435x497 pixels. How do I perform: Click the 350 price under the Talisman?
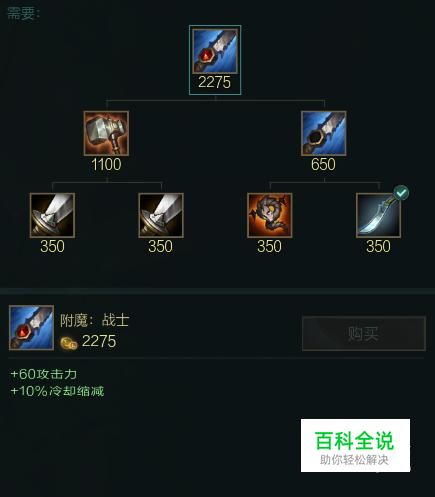[269, 247]
